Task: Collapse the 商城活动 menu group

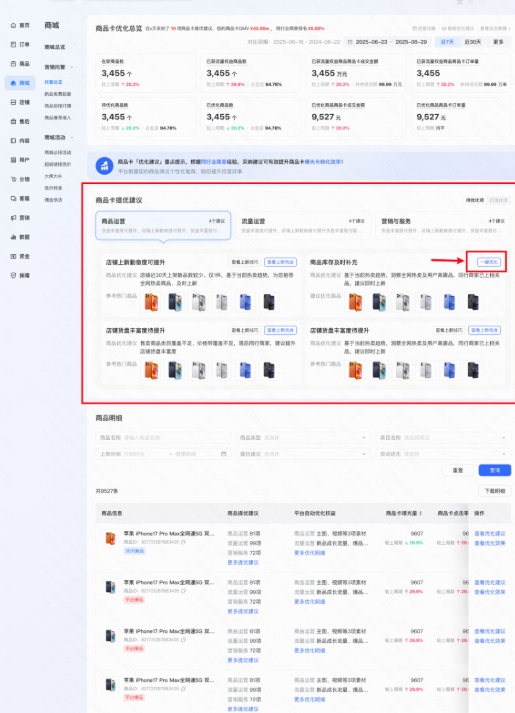Action: click(72, 137)
